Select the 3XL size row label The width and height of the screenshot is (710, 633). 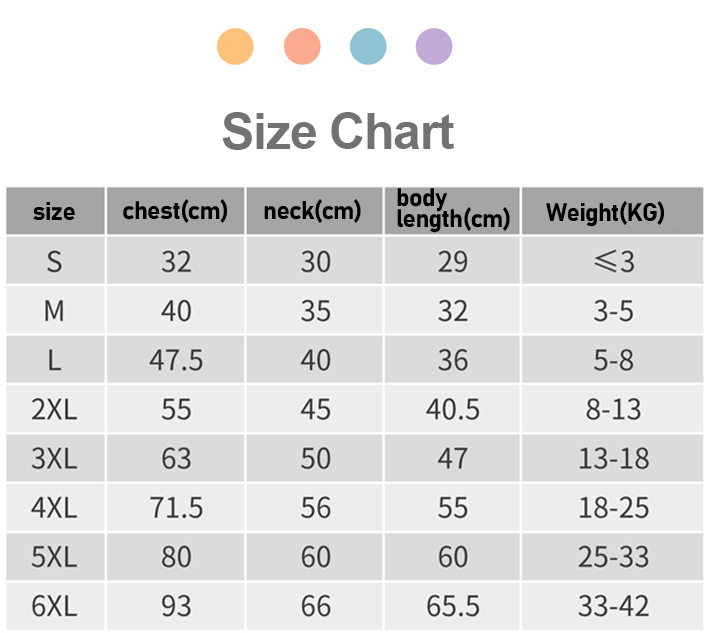click(54, 458)
